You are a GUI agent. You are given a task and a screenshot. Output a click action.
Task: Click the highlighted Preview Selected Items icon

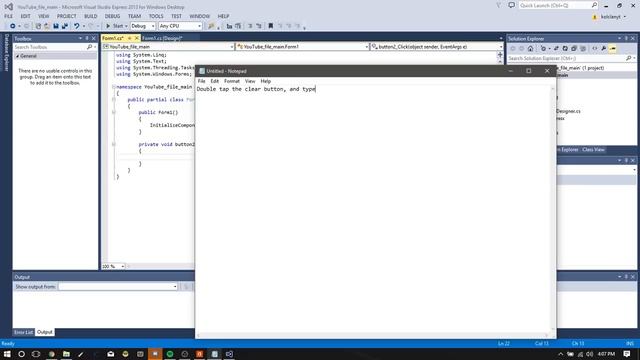(613, 49)
